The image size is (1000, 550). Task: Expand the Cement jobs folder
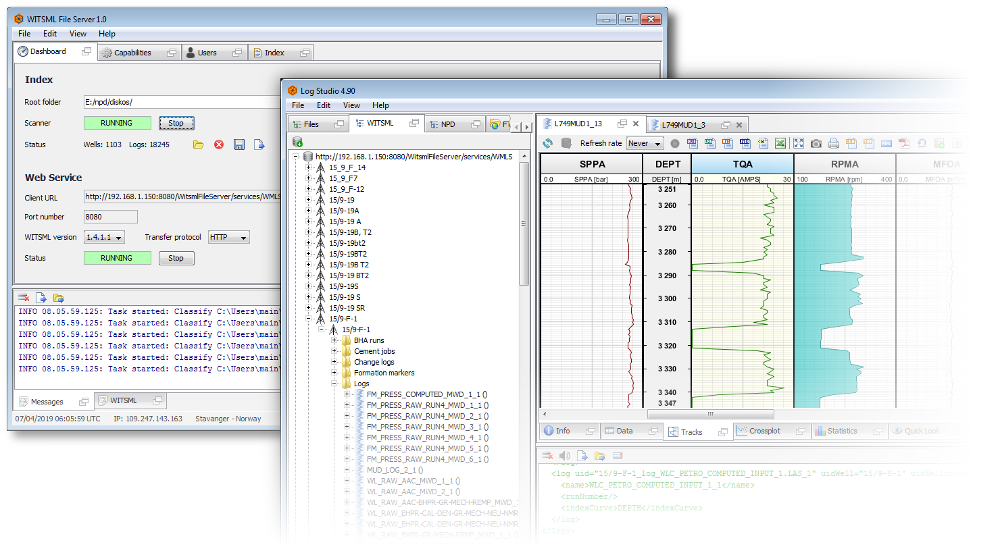pyautogui.click(x=334, y=351)
